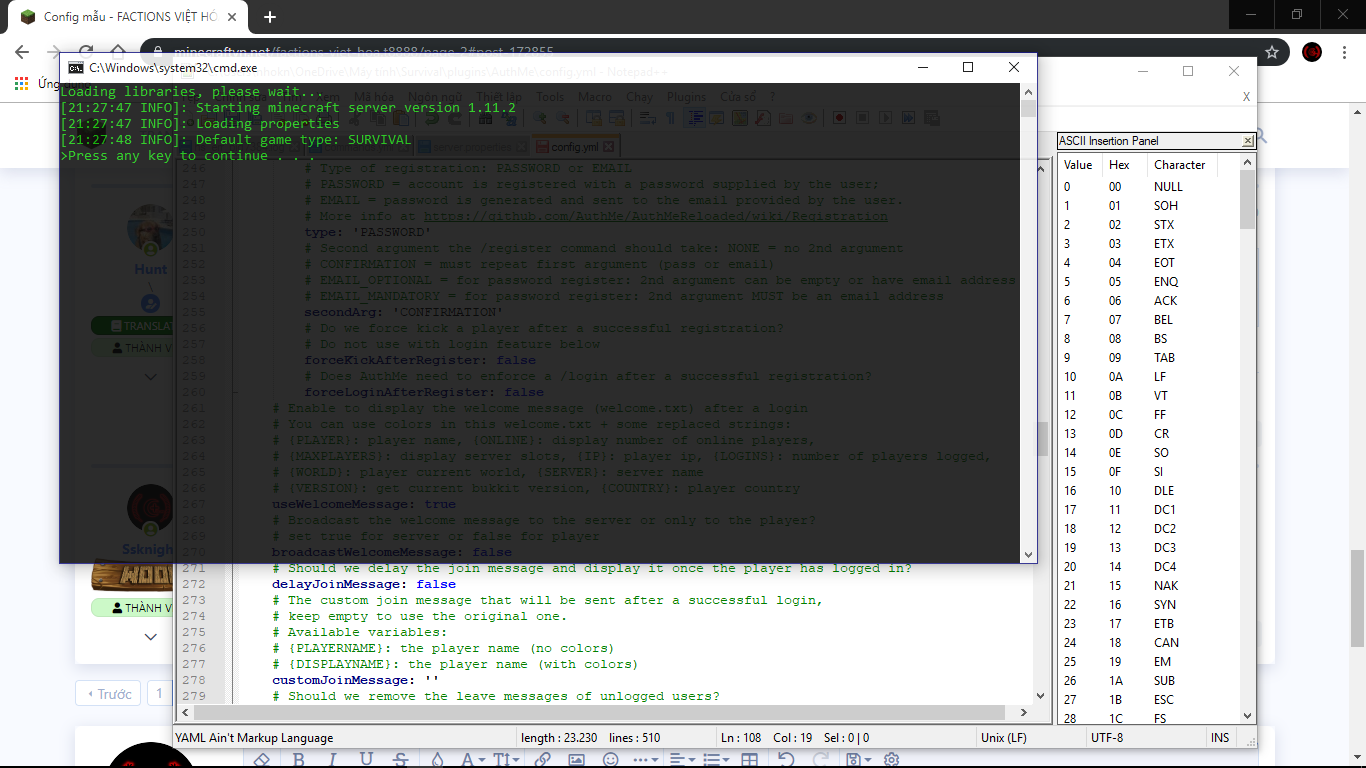Select ESC row in ASCII panel
Viewport: 1366px width, 768px height.
[x=1163, y=700]
